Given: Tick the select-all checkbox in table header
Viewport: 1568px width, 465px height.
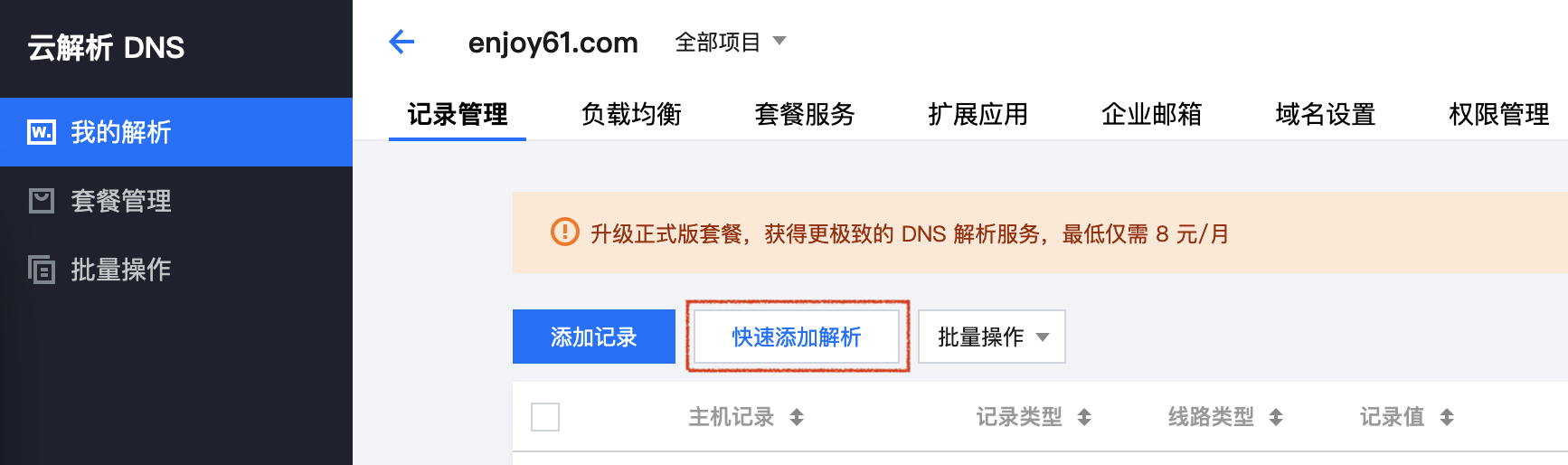Looking at the screenshot, I should click(545, 417).
